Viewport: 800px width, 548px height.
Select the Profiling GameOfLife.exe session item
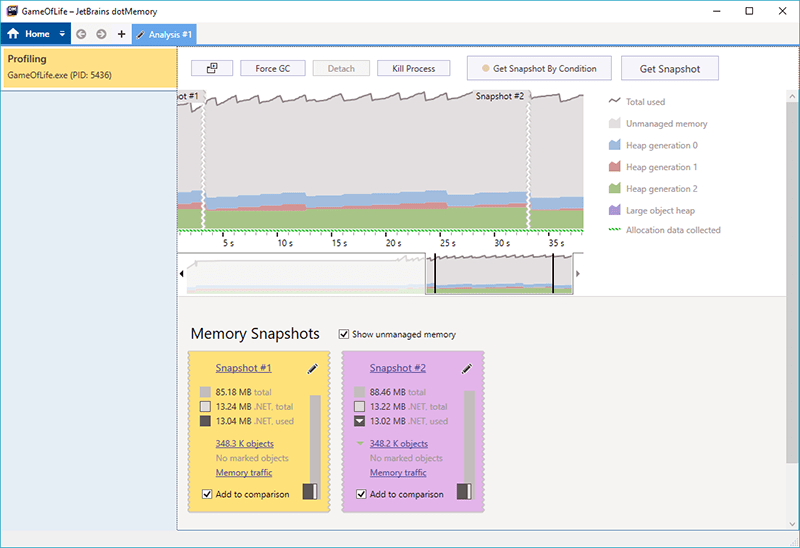(x=87, y=66)
